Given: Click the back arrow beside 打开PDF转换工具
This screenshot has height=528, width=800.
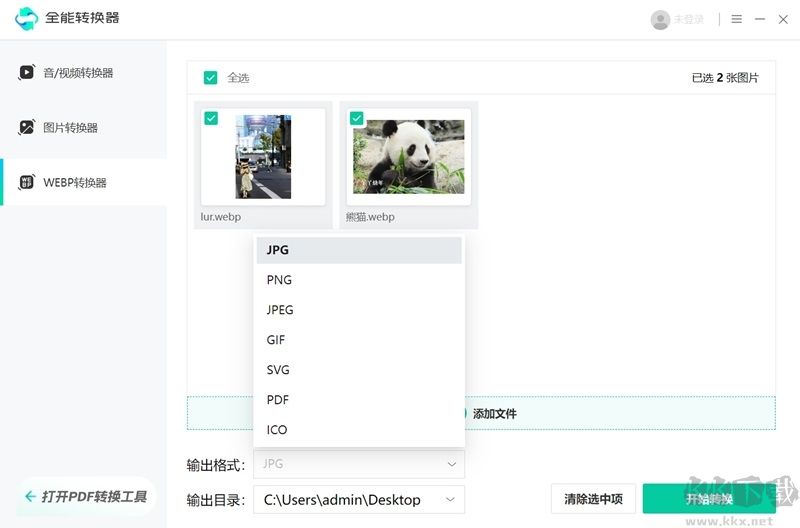Looking at the screenshot, I should pos(30,496).
